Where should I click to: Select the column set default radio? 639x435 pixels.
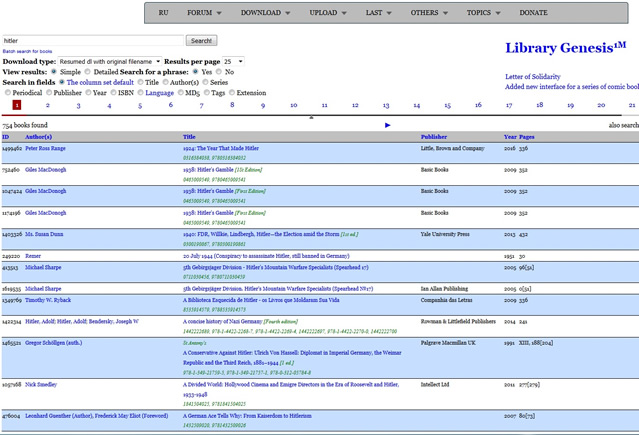62,82
